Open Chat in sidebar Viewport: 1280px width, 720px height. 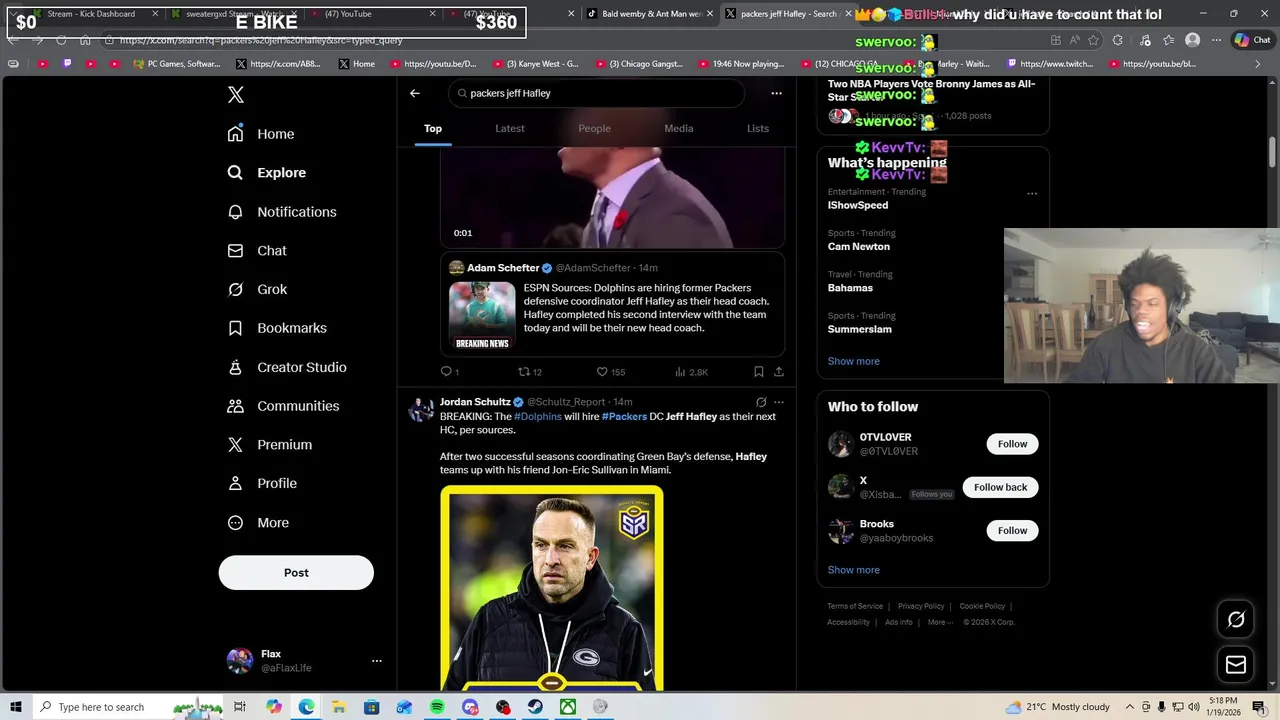click(257, 251)
